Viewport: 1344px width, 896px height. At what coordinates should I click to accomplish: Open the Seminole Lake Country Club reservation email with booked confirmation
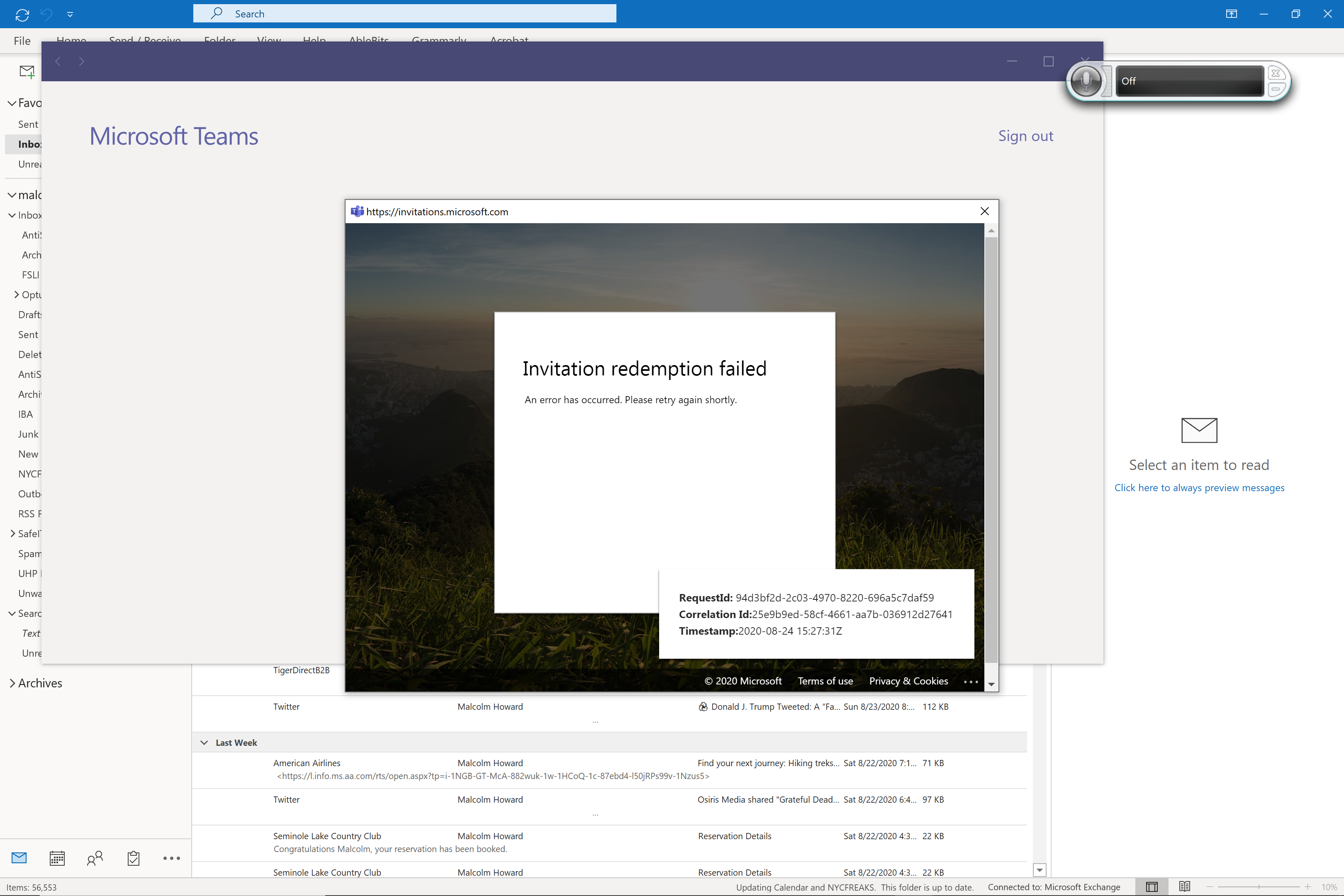tap(609, 843)
